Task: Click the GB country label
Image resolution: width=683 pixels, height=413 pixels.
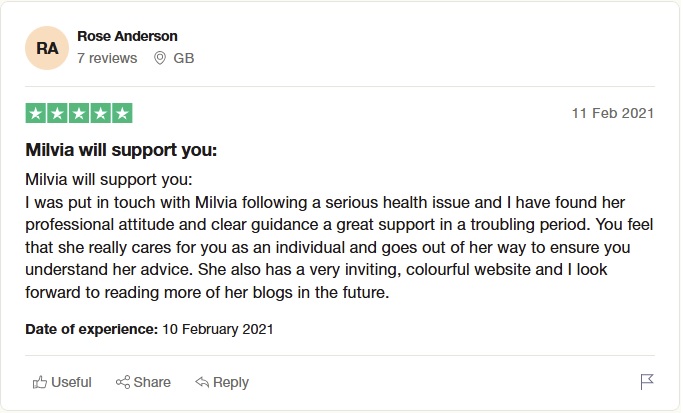Action: pos(184,58)
